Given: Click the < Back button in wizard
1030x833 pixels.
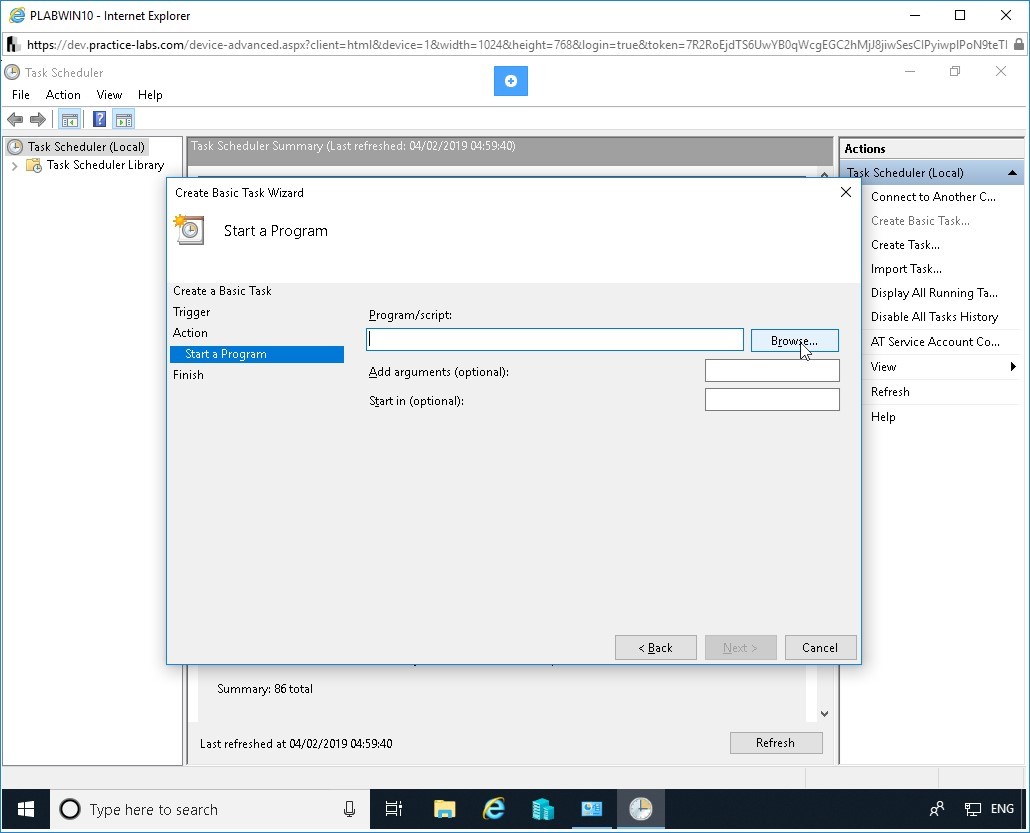Looking at the screenshot, I should pos(656,648).
